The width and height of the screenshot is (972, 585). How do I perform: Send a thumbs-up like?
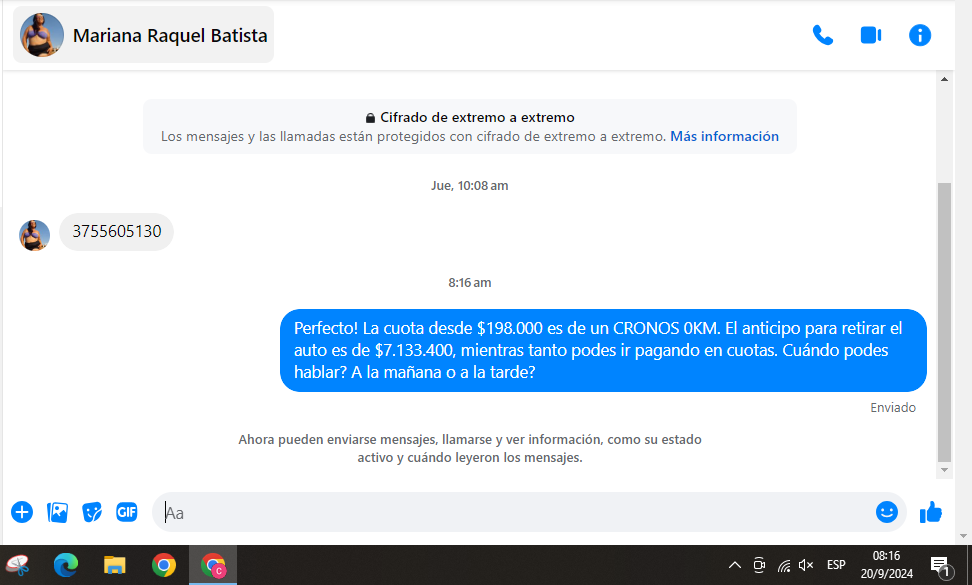(x=931, y=512)
